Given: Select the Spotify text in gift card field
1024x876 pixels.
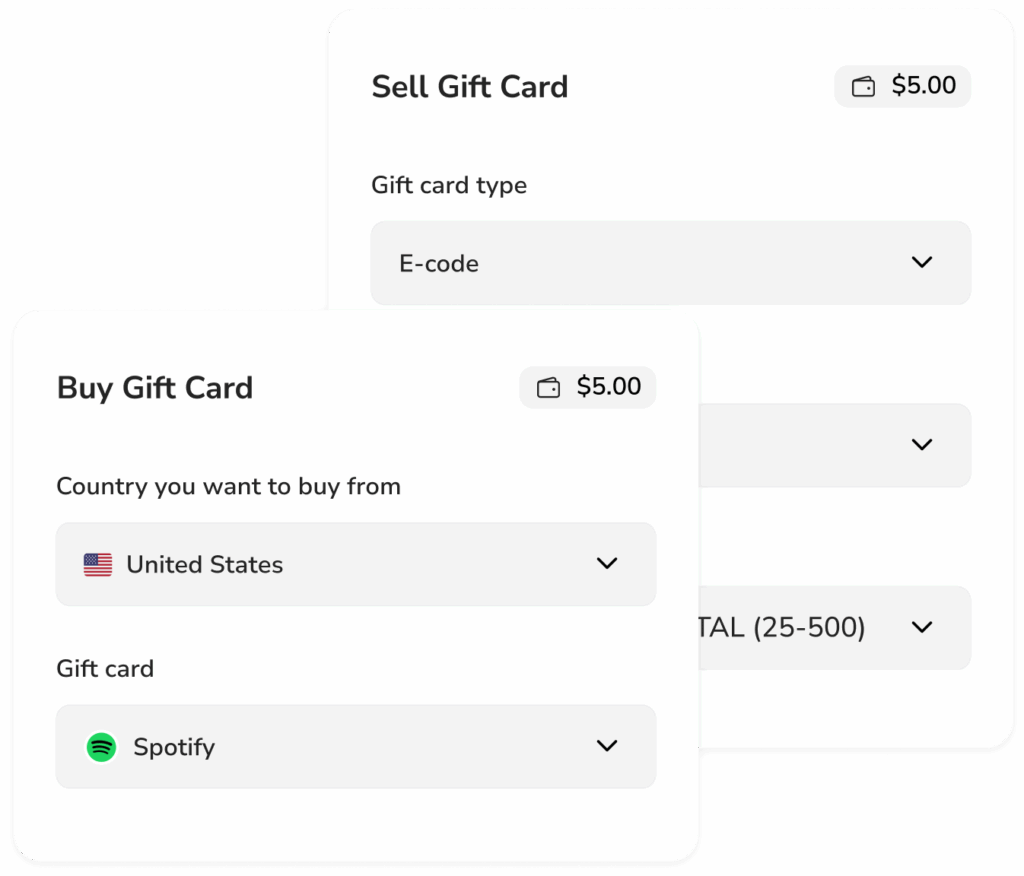Looking at the screenshot, I should click(x=174, y=747).
